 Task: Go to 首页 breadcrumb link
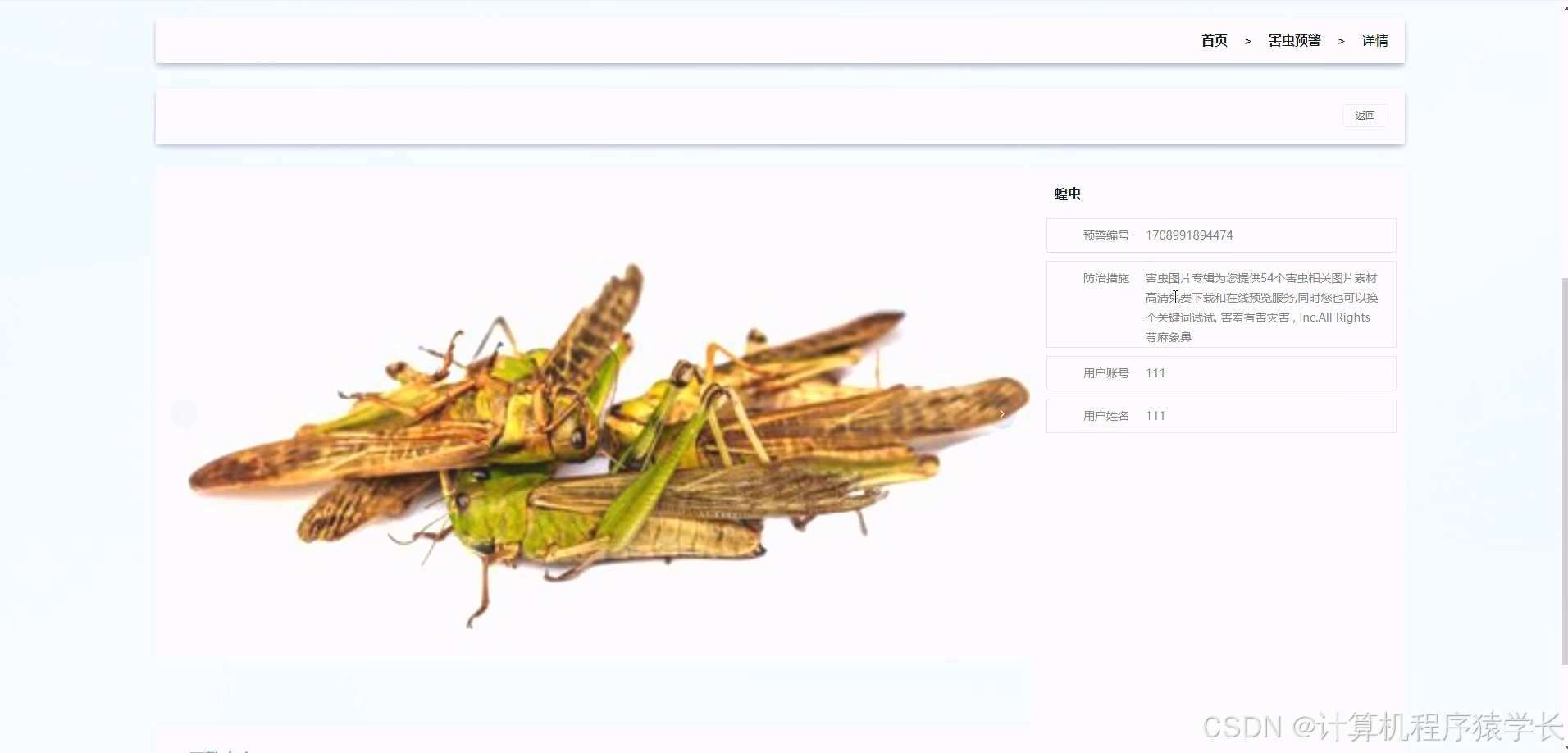1214,41
